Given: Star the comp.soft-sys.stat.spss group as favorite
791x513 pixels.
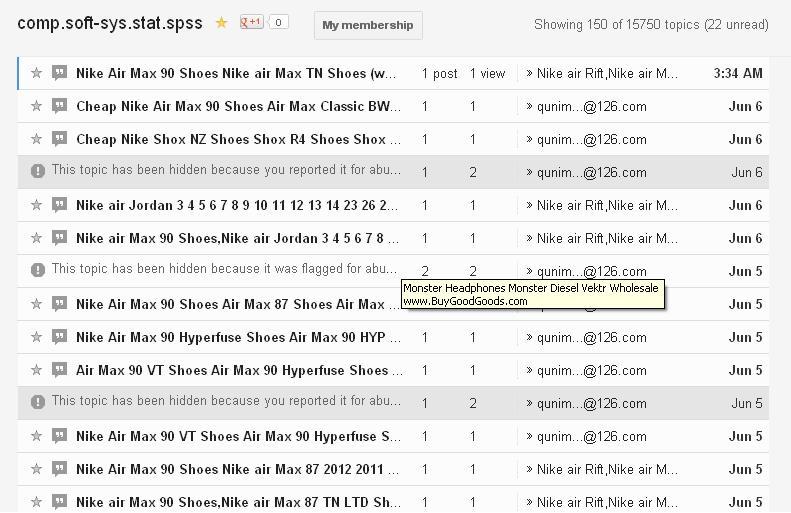Looking at the screenshot, I should [x=222, y=23].
